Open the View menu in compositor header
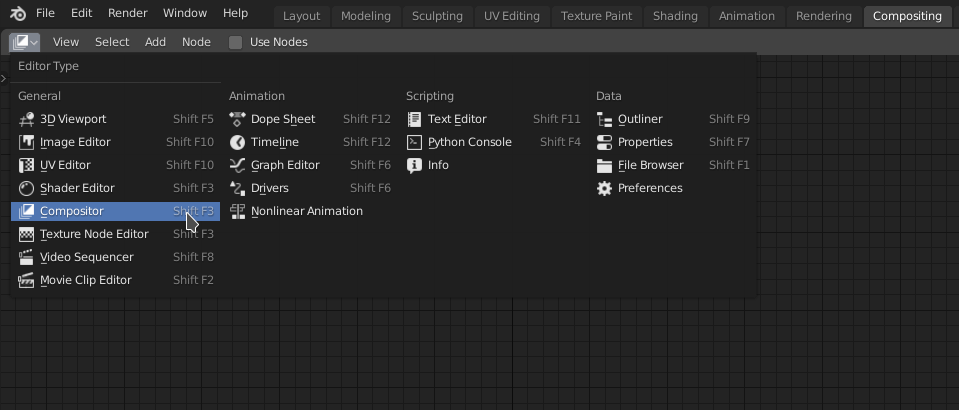The width and height of the screenshot is (959, 410). coord(66,42)
